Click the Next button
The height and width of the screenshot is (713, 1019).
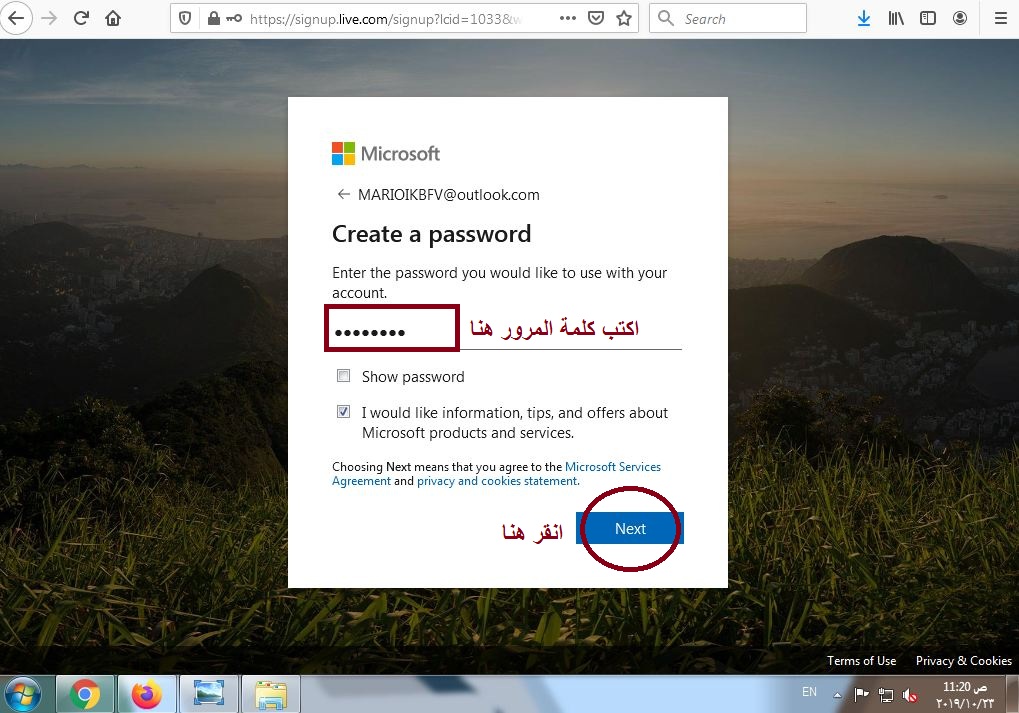point(630,528)
